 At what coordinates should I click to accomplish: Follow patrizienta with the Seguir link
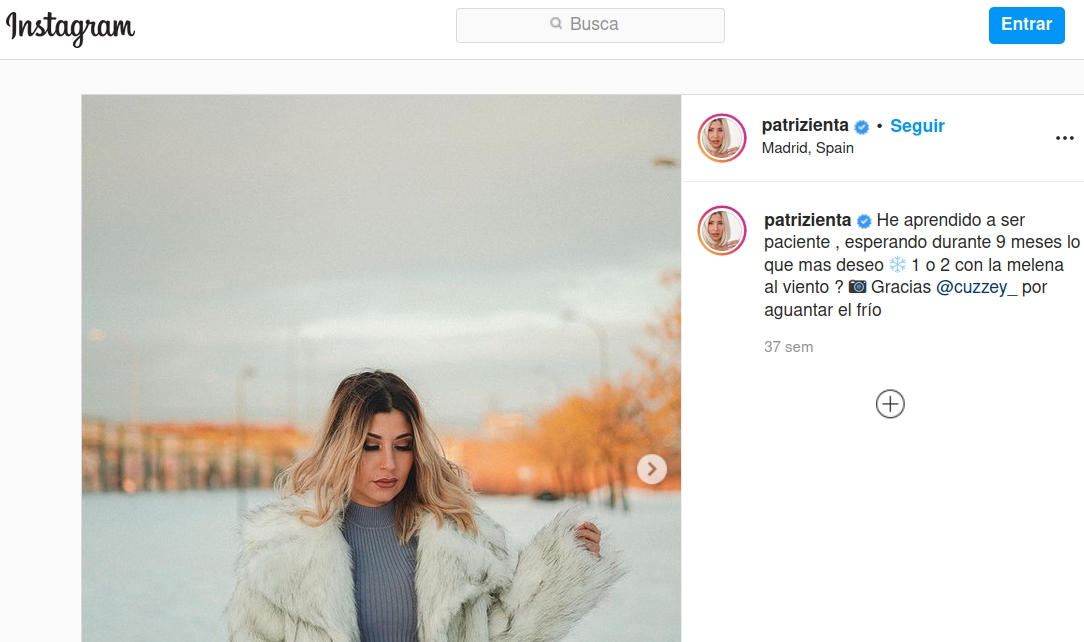coord(917,126)
